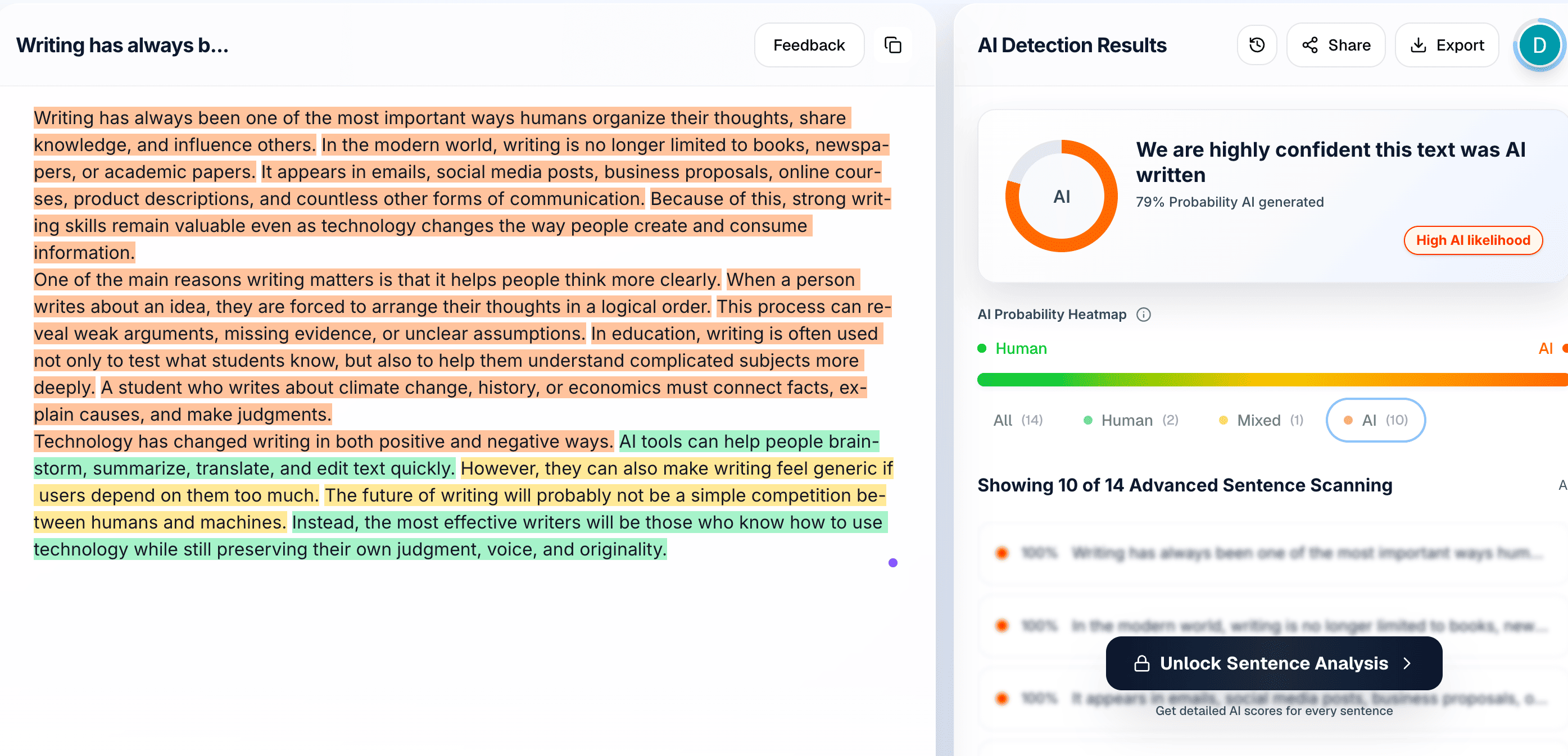Viewport: 1568px width, 756px height.
Task: Click the purple dot marker below the text
Action: click(x=893, y=563)
